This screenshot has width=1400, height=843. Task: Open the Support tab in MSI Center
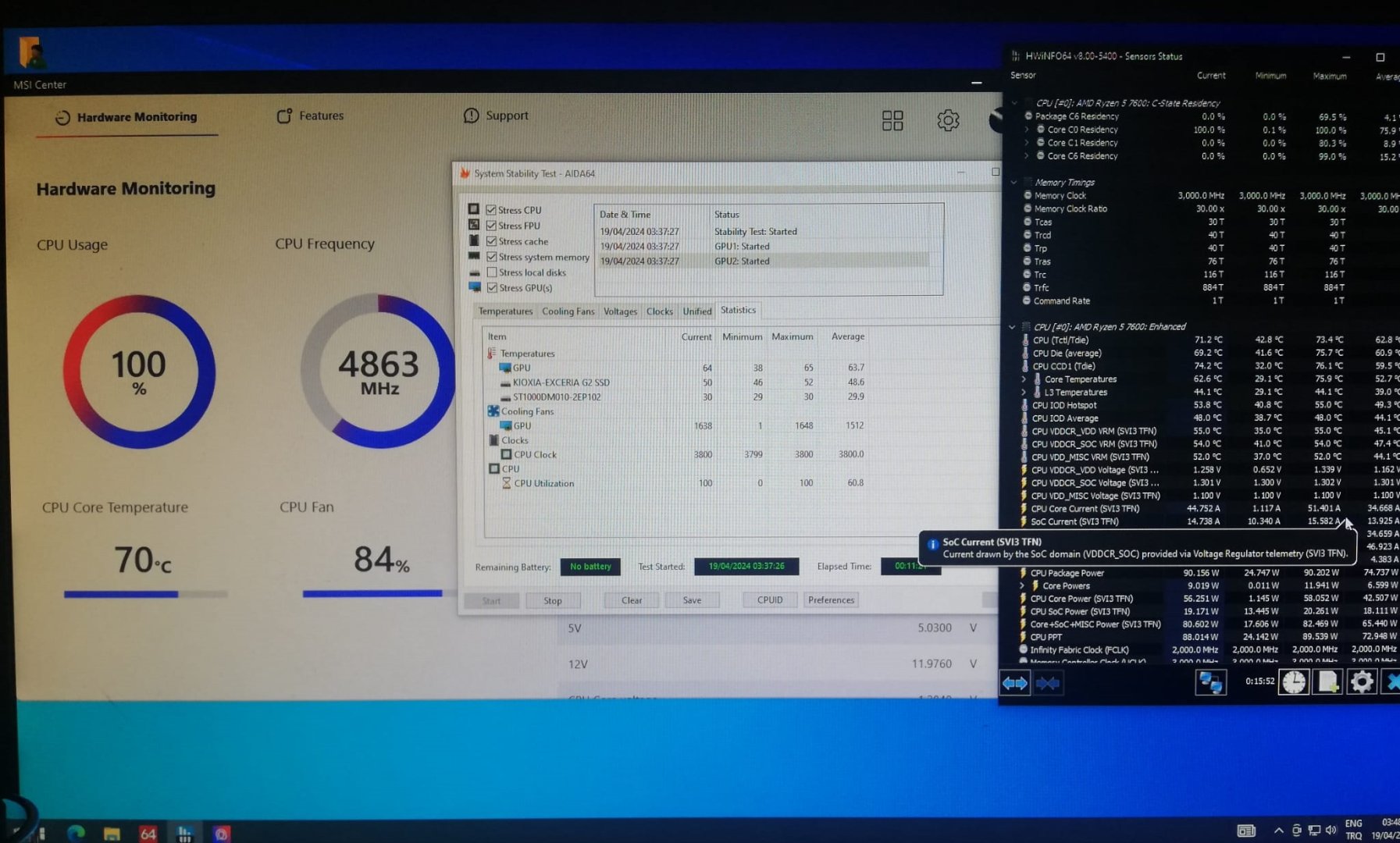(x=496, y=116)
